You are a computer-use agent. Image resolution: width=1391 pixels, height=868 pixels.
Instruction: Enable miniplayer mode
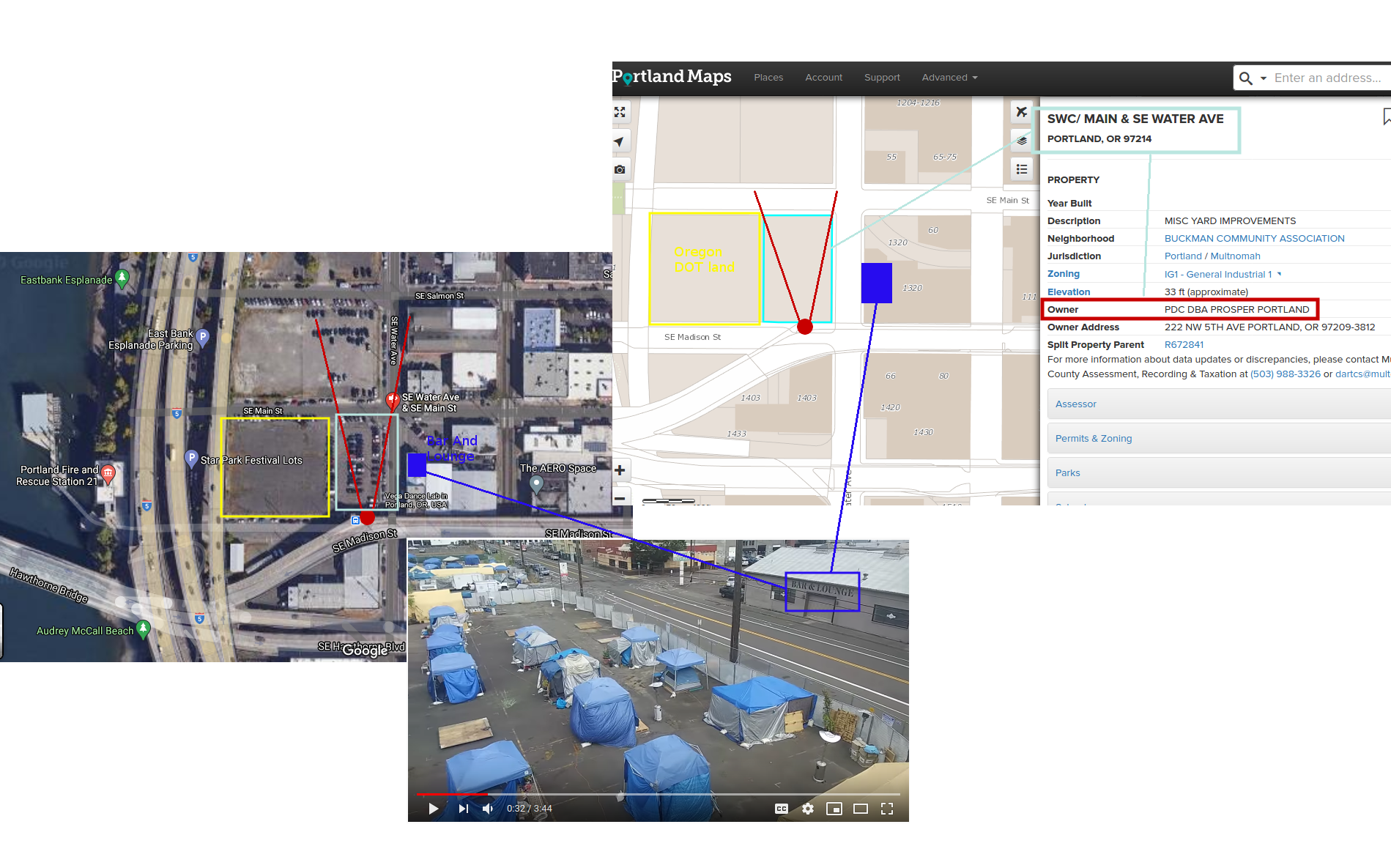(834, 809)
